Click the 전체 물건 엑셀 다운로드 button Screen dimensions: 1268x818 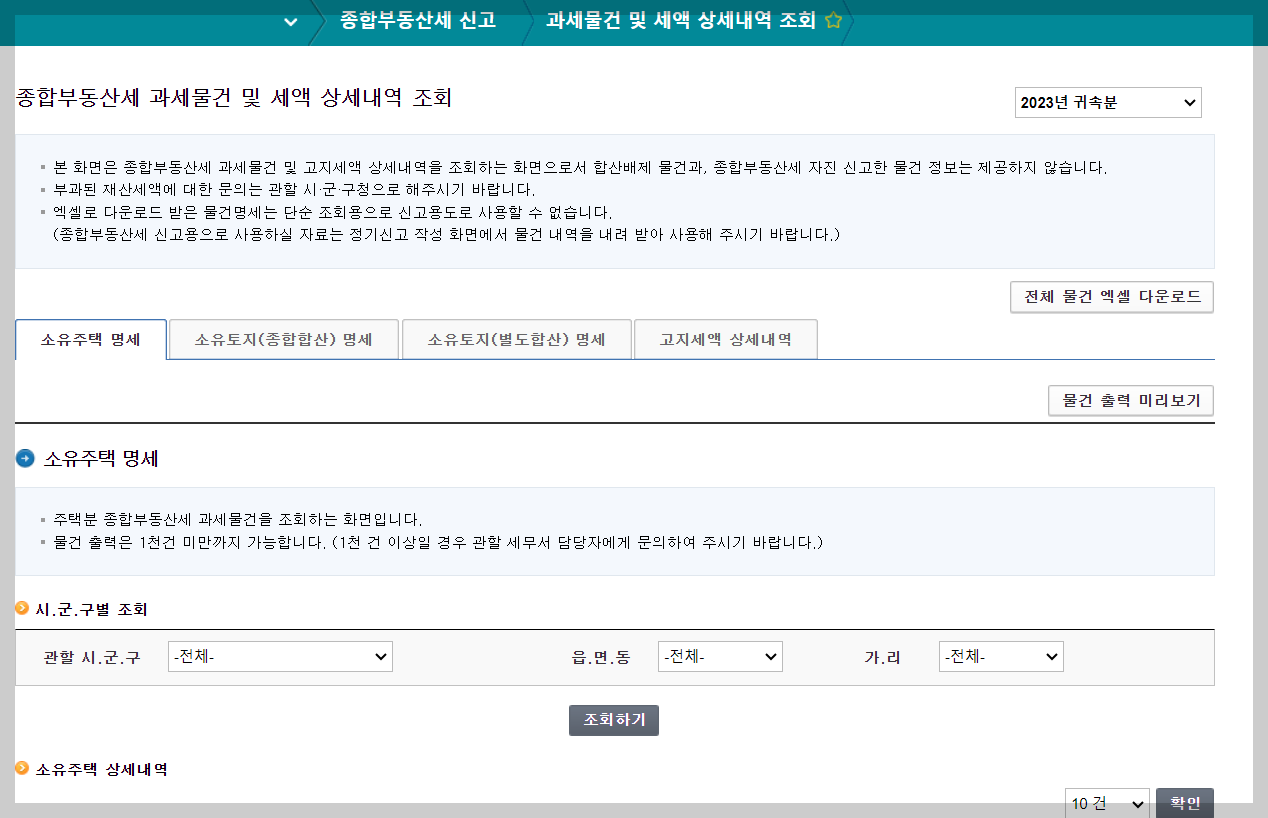(x=1111, y=296)
